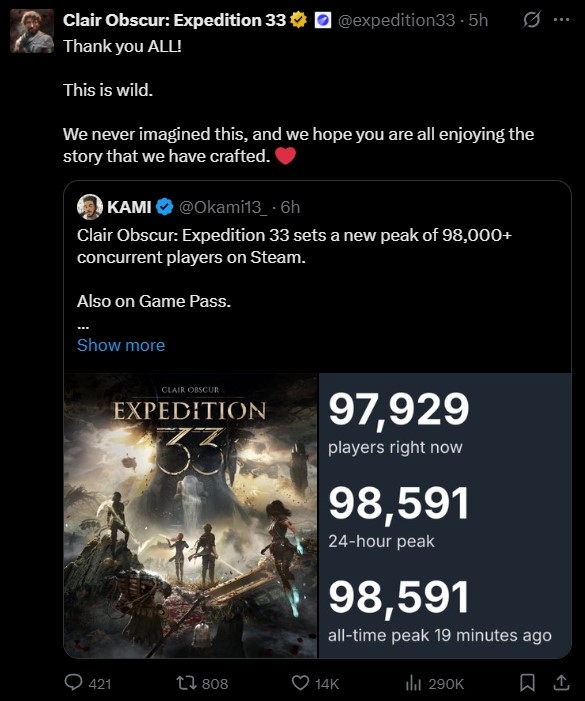This screenshot has width=585, height=701.
Task: Click the @expedition33 handle
Action: pyautogui.click(x=396, y=20)
